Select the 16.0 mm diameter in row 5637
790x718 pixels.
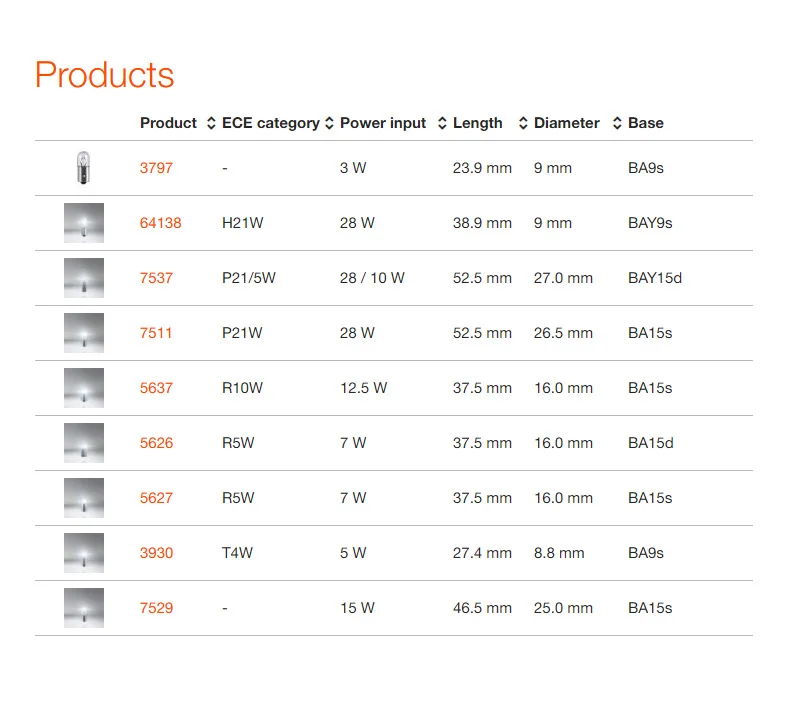563,388
